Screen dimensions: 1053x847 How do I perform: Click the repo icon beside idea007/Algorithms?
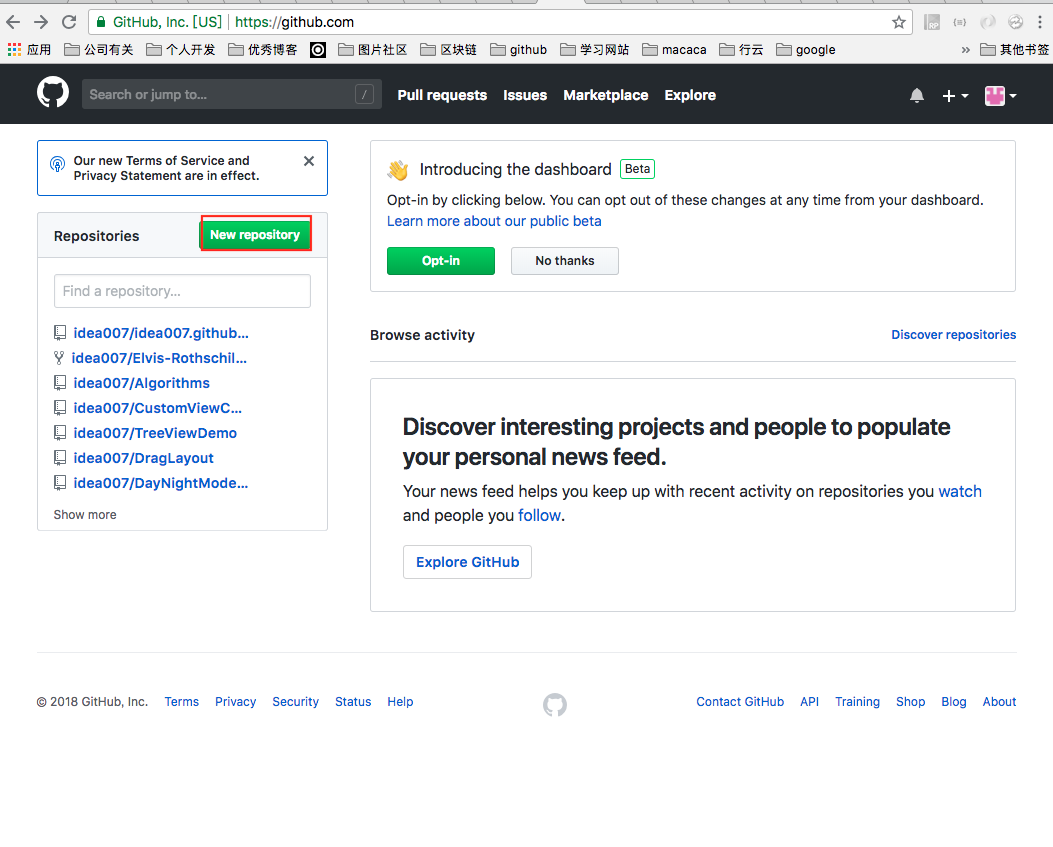[60, 383]
